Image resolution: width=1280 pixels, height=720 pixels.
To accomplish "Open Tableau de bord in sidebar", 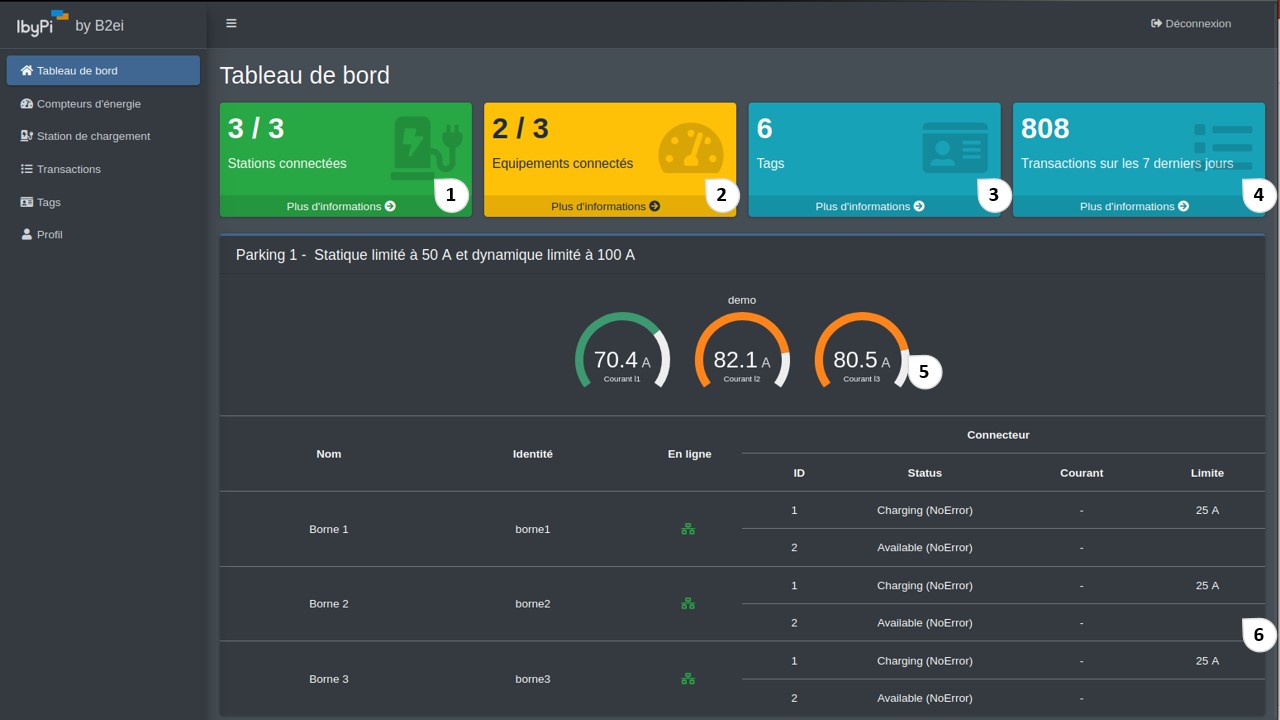I will (103, 71).
